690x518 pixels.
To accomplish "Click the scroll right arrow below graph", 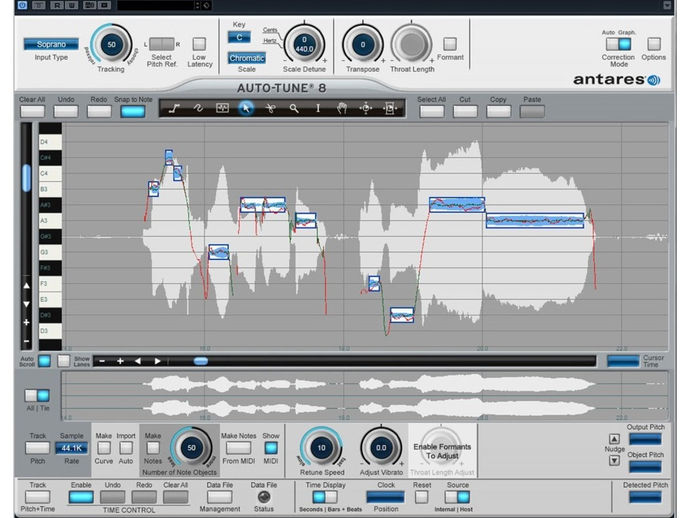I will pyautogui.click(x=157, y=361).
